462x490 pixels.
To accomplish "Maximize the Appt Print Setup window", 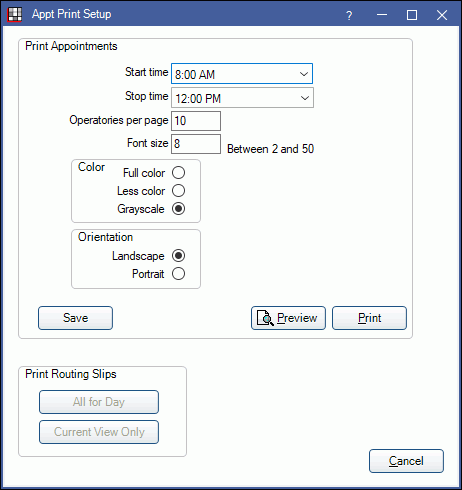I will (412, 15).
